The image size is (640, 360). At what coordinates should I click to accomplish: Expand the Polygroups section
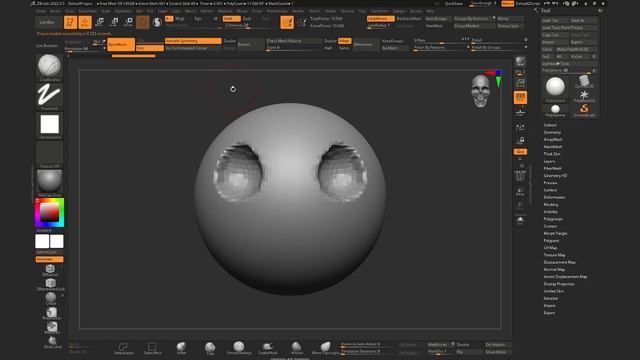point(553,219)
